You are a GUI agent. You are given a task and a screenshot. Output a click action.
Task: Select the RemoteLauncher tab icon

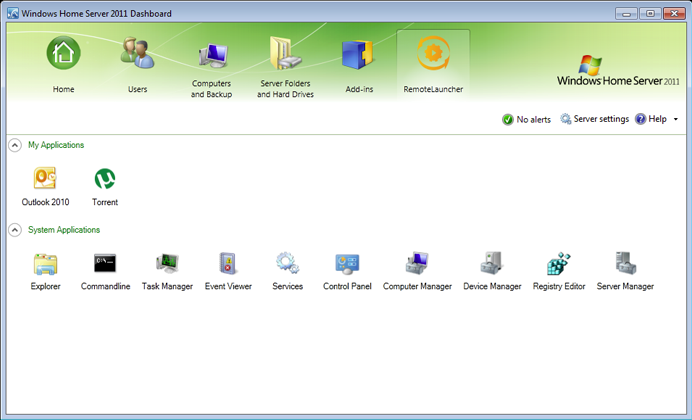(433, 53)
